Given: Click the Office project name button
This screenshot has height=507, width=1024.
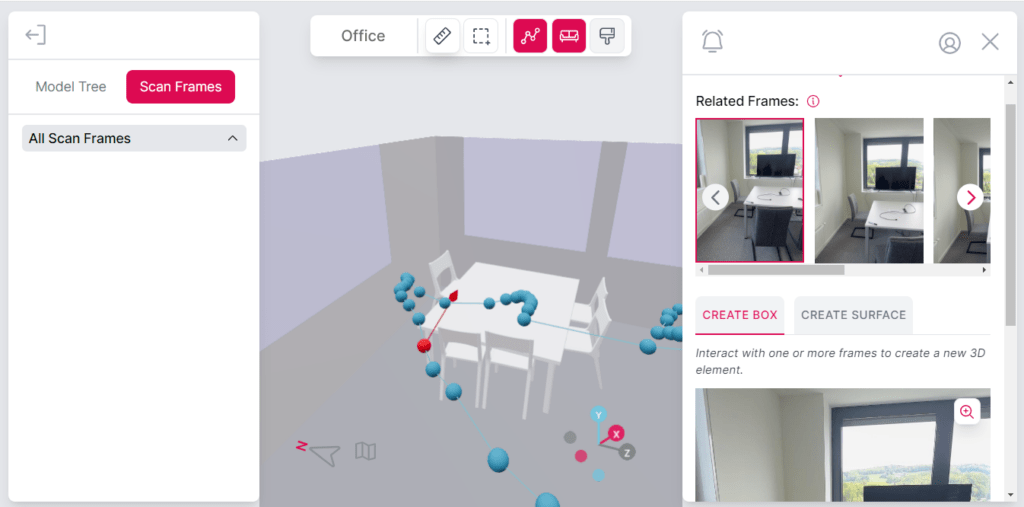Looking at the screenshot, I should (x=363, y=36).
